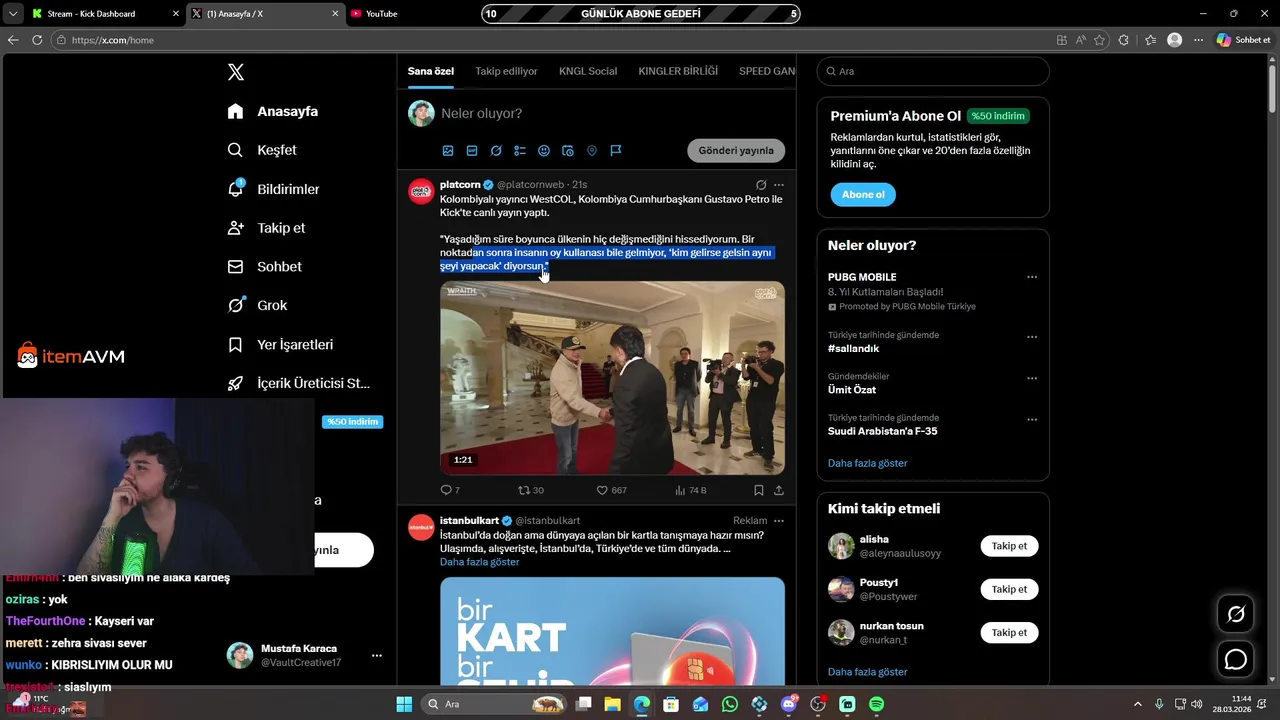
Task: Show more accounts under Kimi takip etmeli
Action: tap(867, 672)
